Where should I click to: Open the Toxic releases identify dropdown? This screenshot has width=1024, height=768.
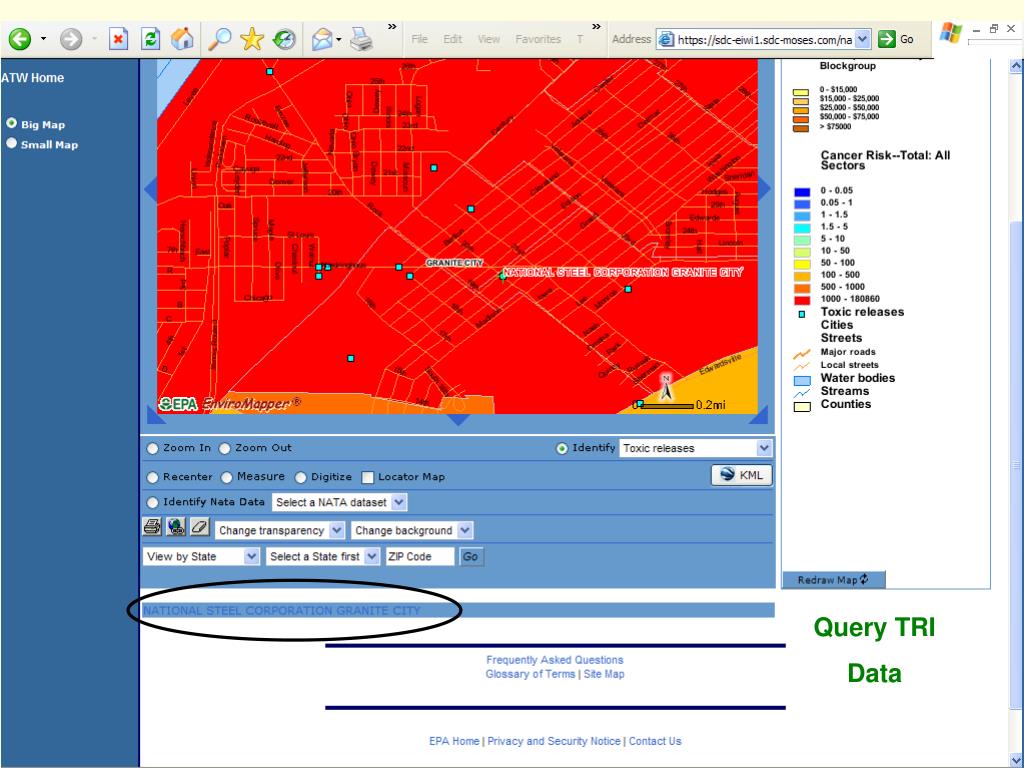click(x=696, y=448)
